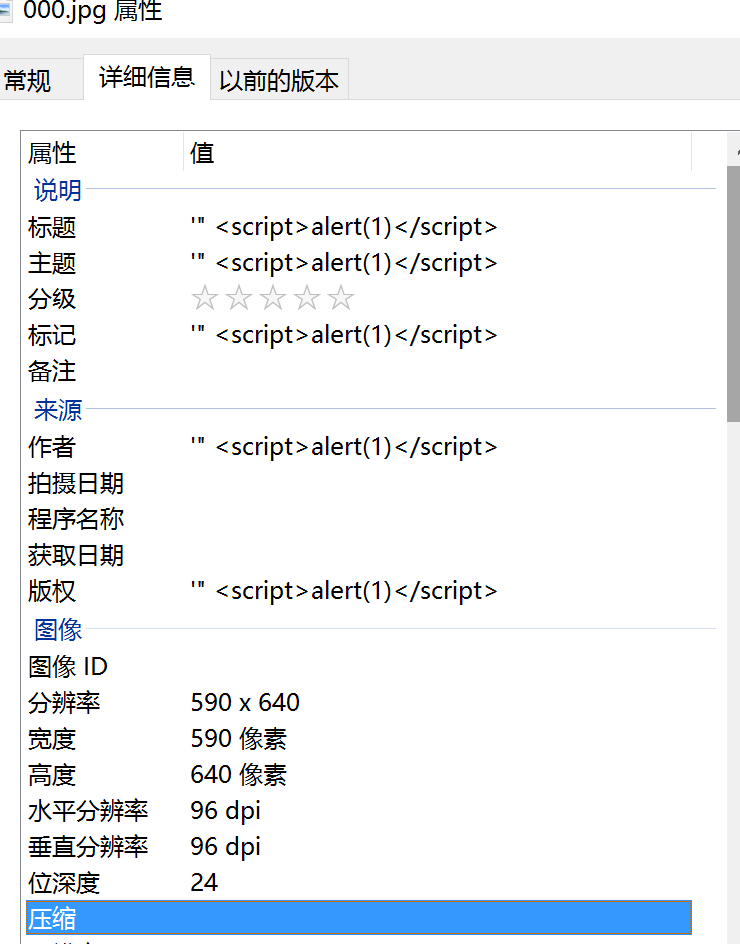
Task: Set 分级 rating to one star
Action: pos(205,298)
